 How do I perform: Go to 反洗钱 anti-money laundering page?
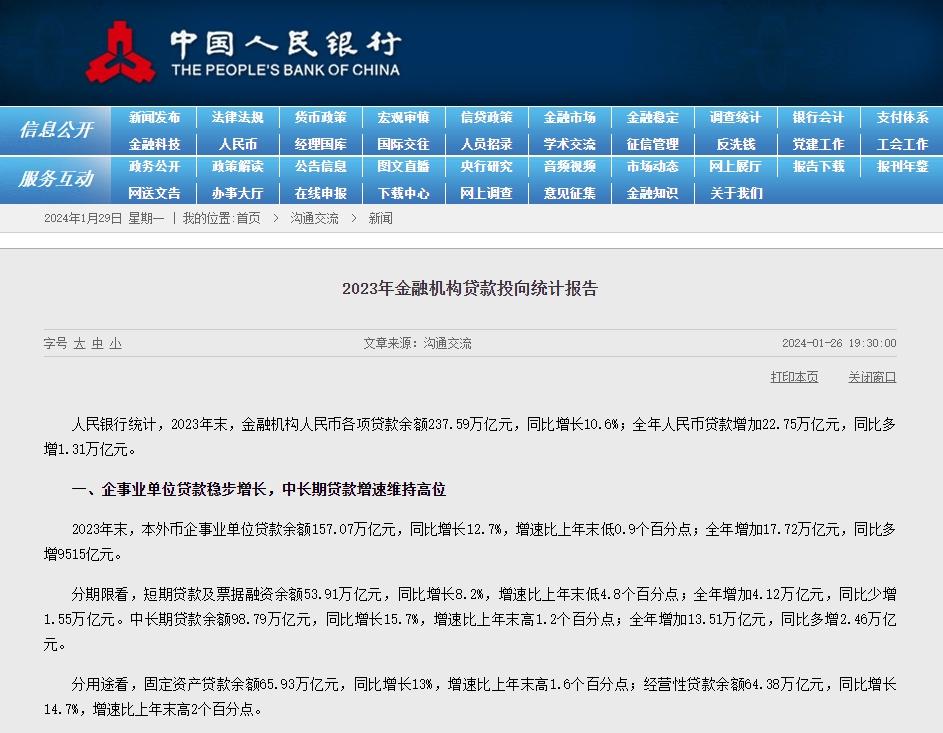[735, 143]
